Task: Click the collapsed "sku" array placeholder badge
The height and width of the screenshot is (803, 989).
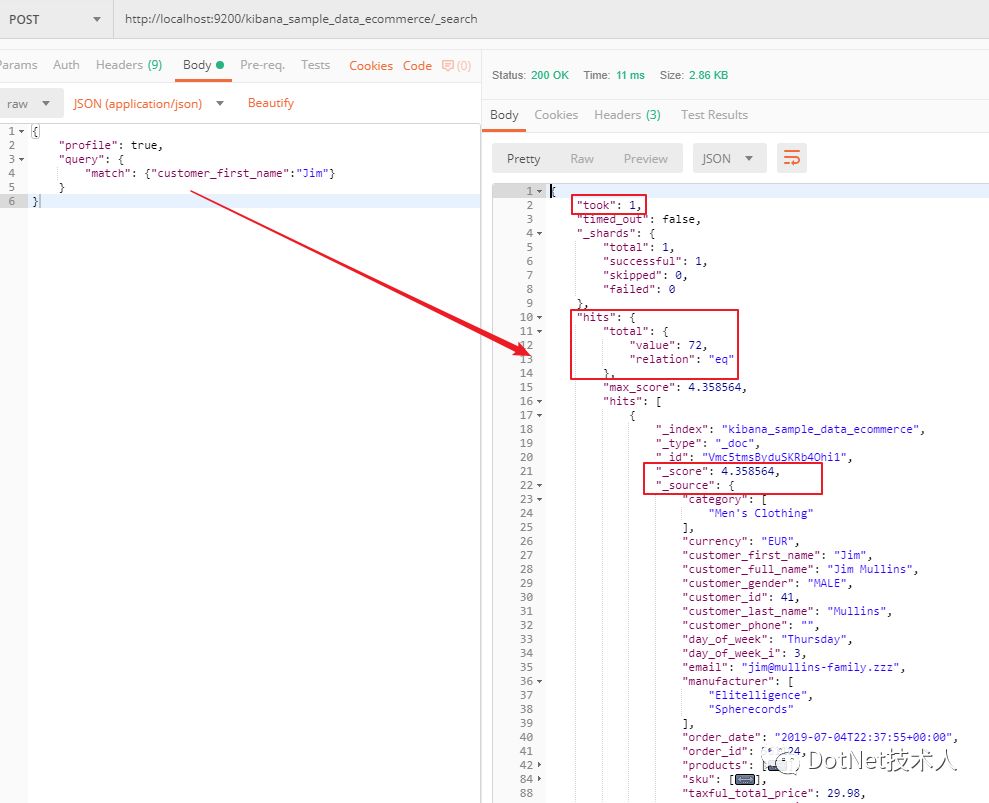Action: (745, 780)
